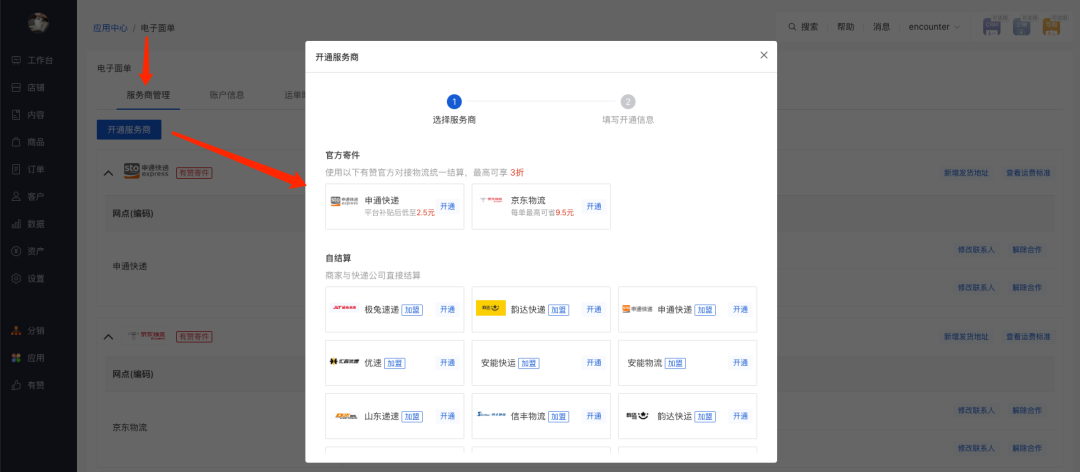Screen dimensions: 1080x472
Task: Click the 京东物流 logo in 官方寄件
Action: [491, 201]
